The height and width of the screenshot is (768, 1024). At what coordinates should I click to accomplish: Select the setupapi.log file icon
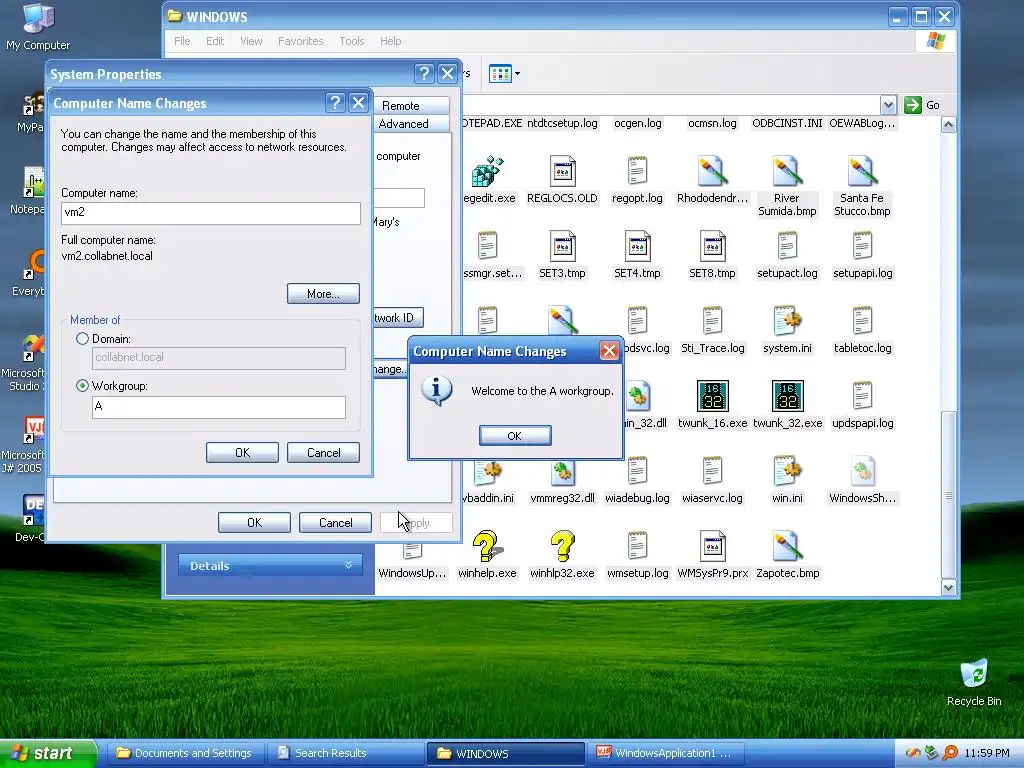point(862,246)
